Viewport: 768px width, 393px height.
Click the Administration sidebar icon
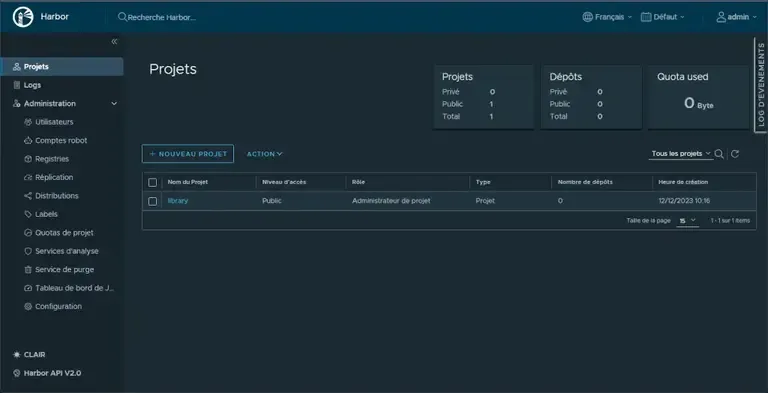[17, 104]
